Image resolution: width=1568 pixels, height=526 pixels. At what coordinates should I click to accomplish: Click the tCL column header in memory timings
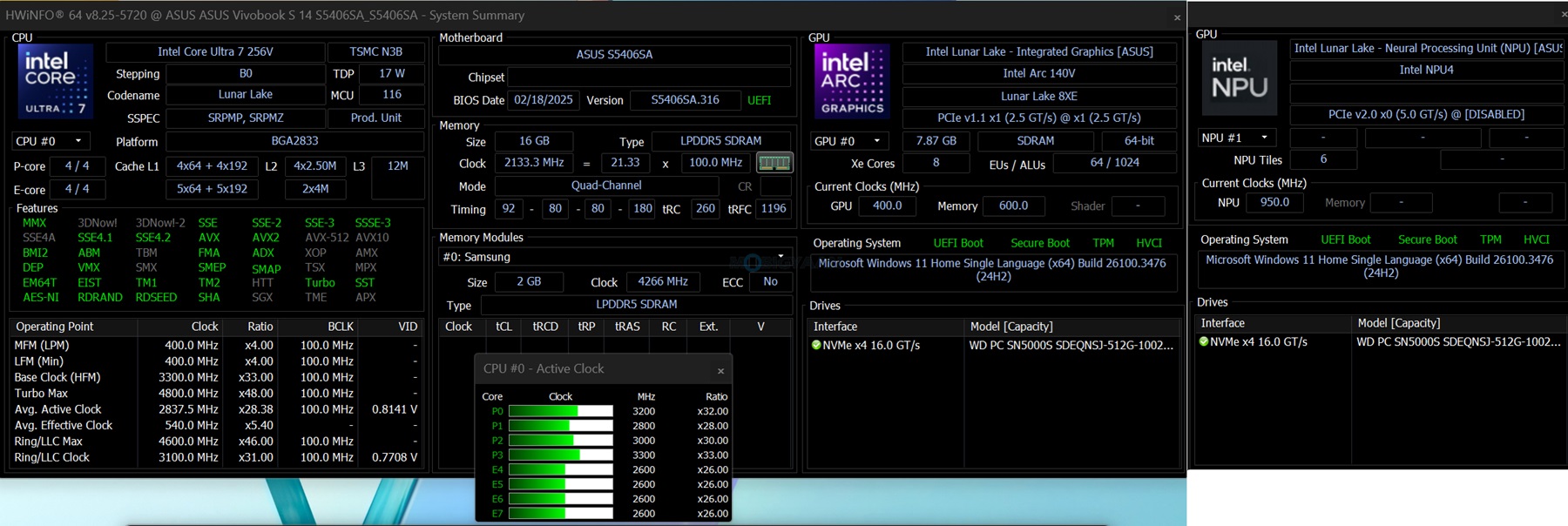[504, 327]
